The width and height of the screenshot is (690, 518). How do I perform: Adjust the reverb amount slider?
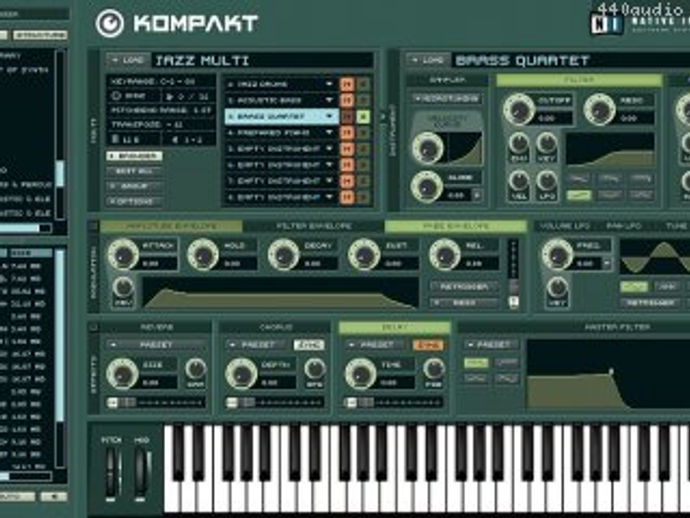point(156,402)
